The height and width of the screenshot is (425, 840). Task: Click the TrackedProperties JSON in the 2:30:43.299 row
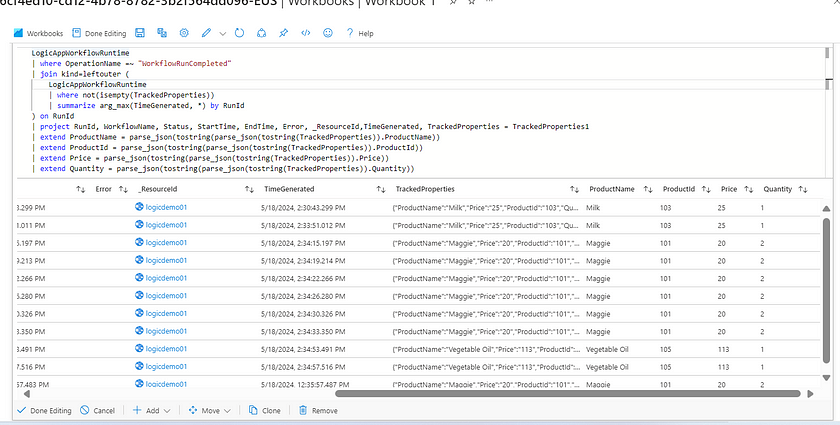click(x=486, y=207)
